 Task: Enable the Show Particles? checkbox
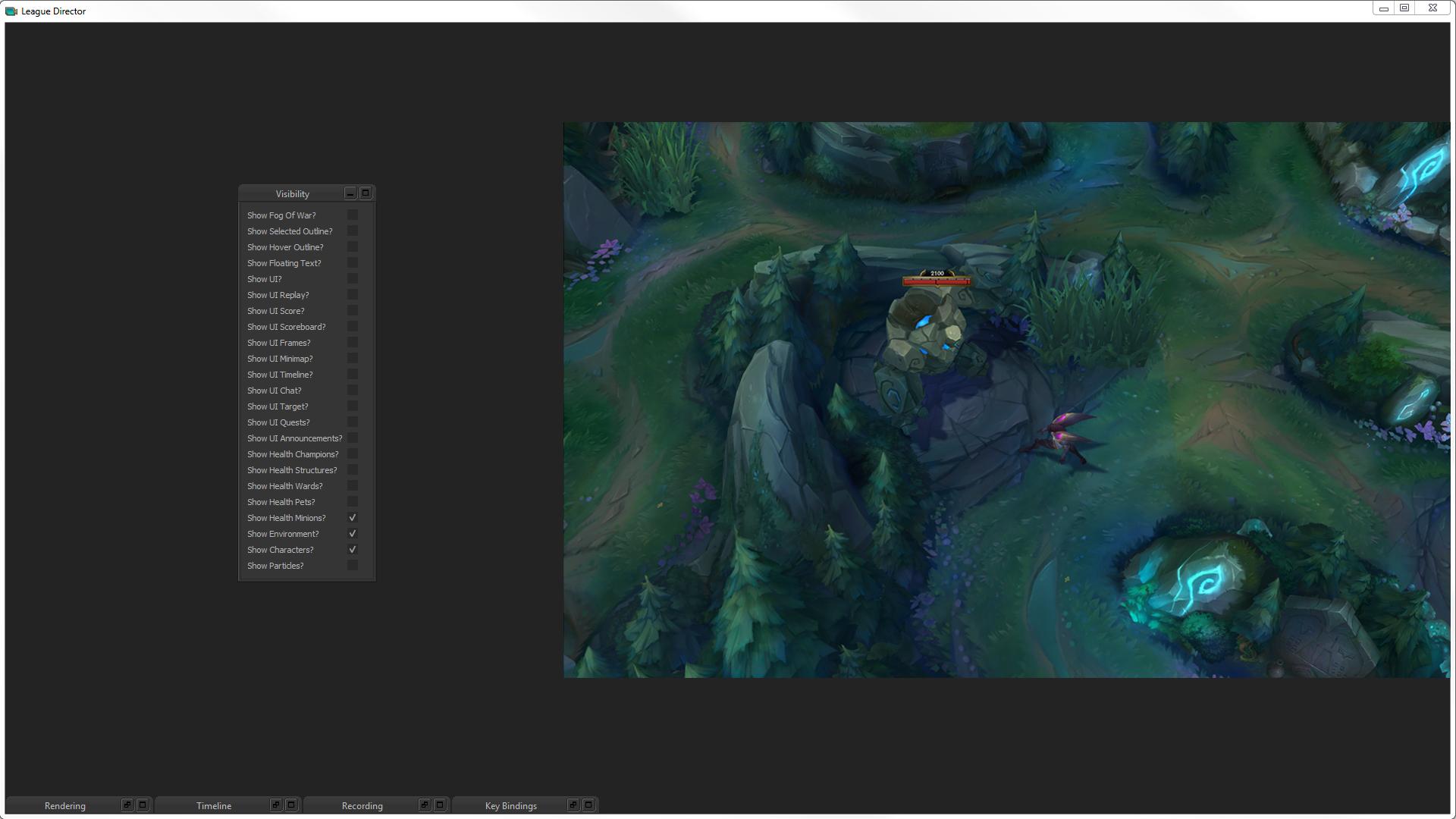coord(352,565)
